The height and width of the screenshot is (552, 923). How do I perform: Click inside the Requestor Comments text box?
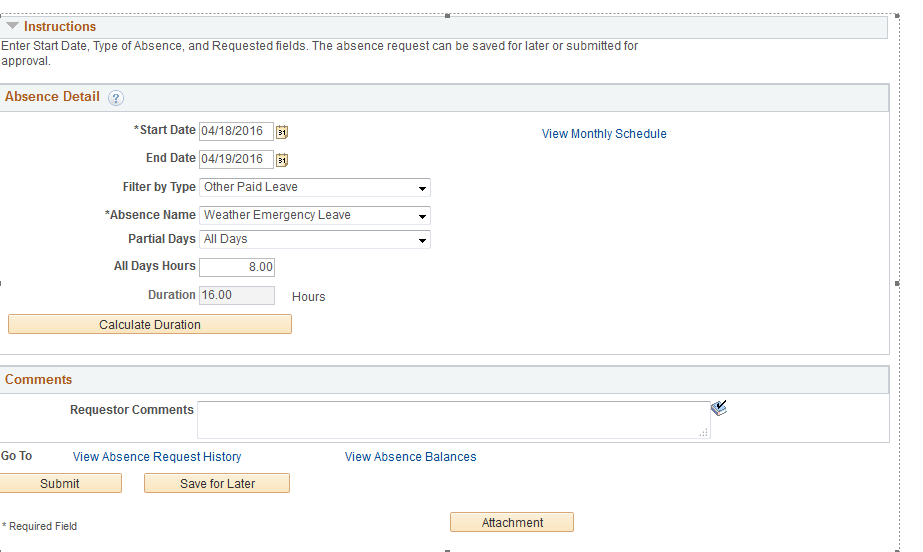pyautogui.click(x=453, y=420)
